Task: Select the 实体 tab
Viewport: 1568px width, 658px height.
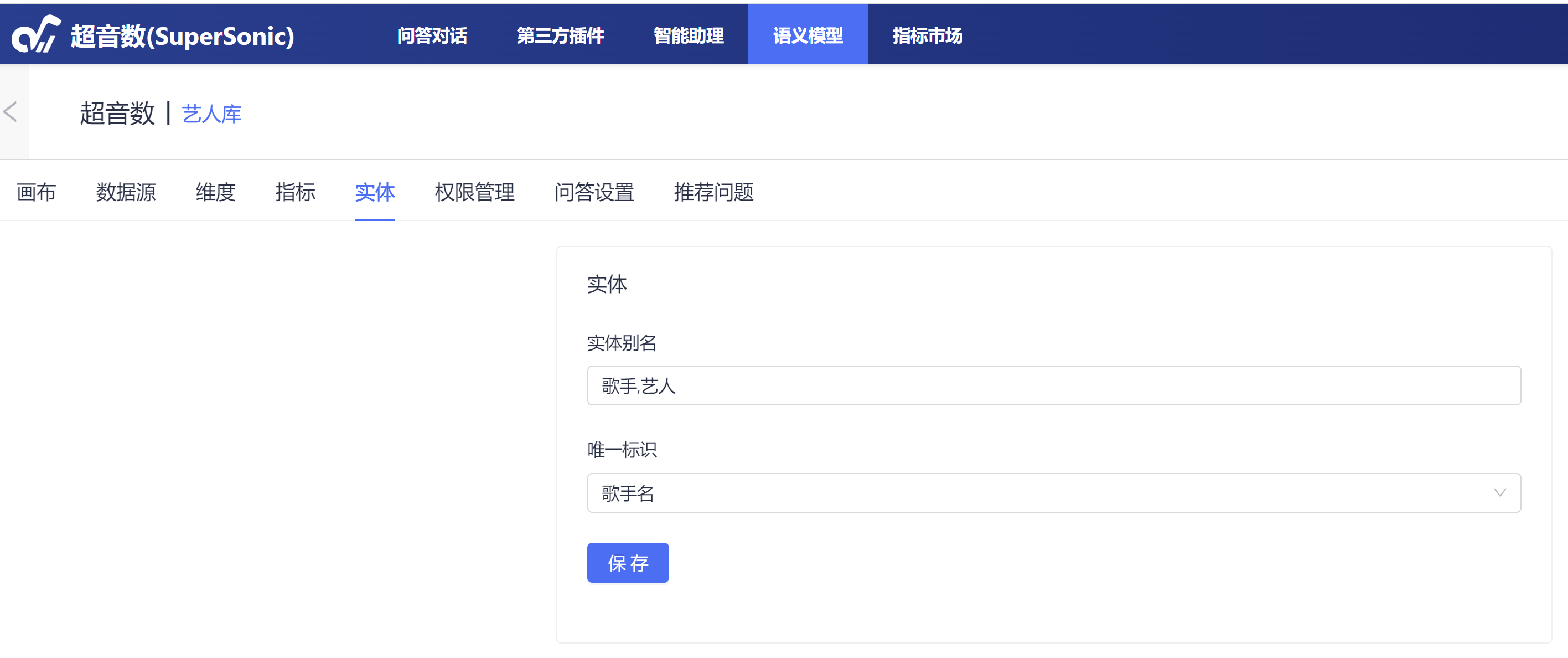Action: point(375,192)
